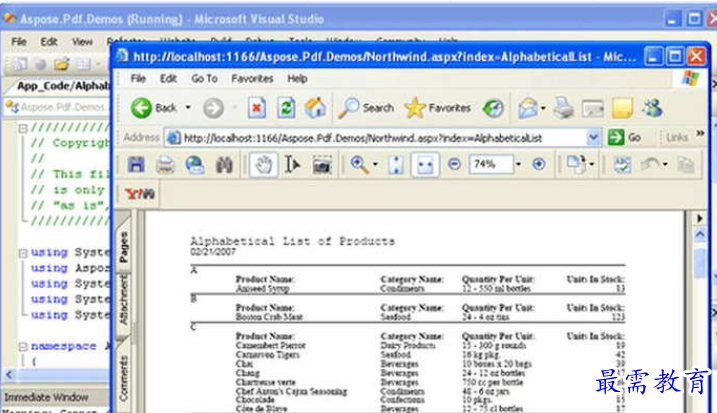Open the Rotate pages dropdown arrow

pos(592,164)
